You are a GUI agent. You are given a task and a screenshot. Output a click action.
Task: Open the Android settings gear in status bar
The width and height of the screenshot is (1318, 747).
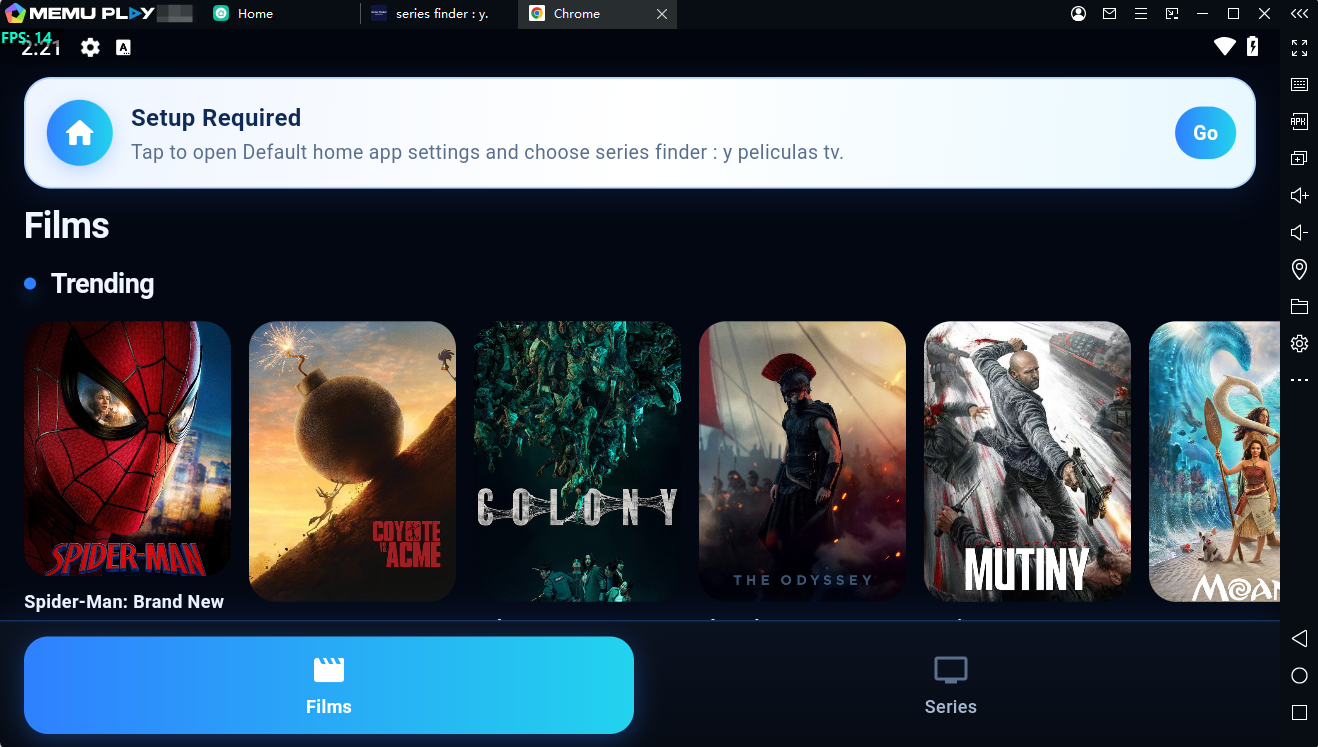tap(90, 47)
